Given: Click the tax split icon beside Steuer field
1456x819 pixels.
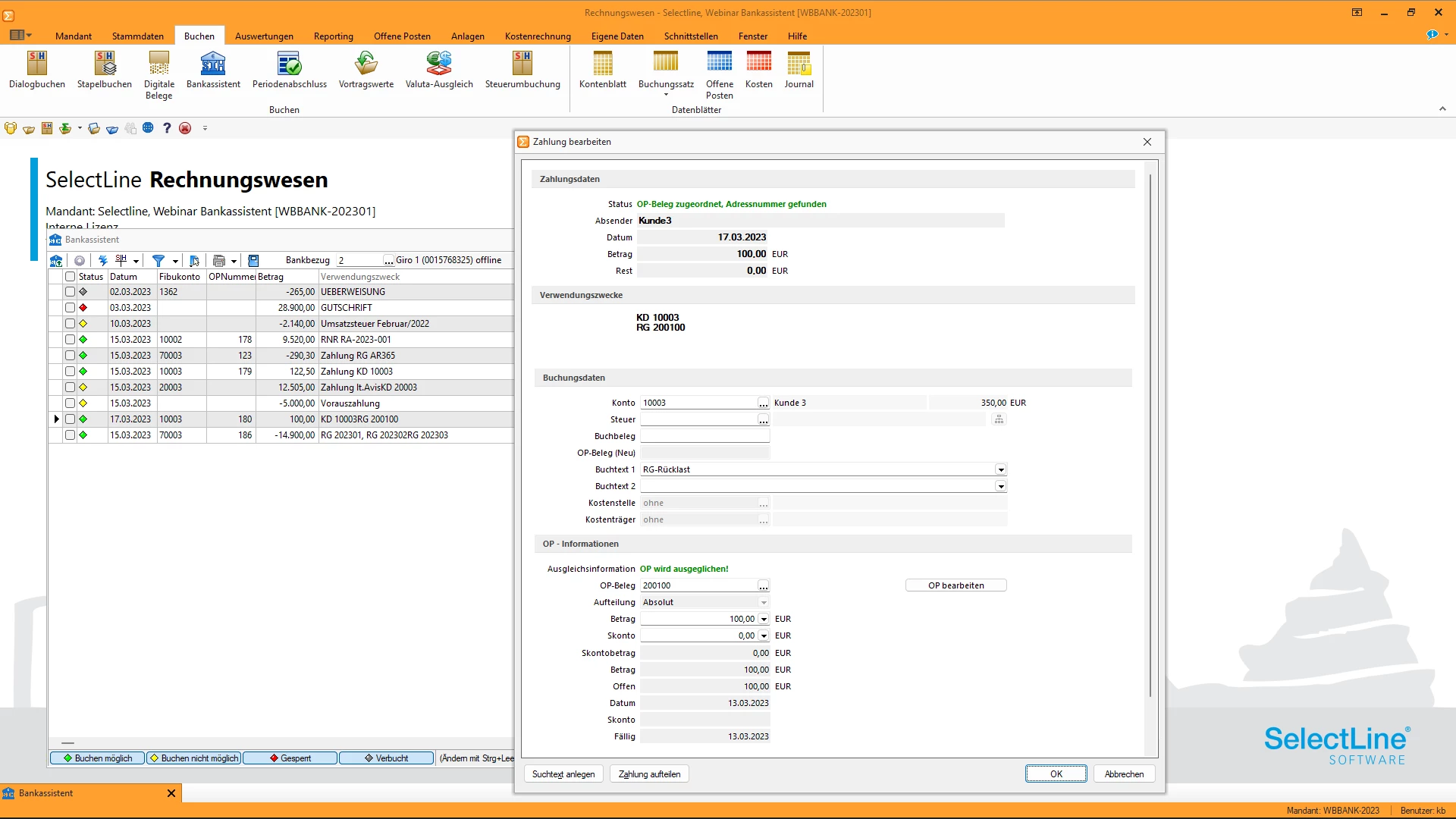Looking at the screenshot, I should tap(999, 419).
